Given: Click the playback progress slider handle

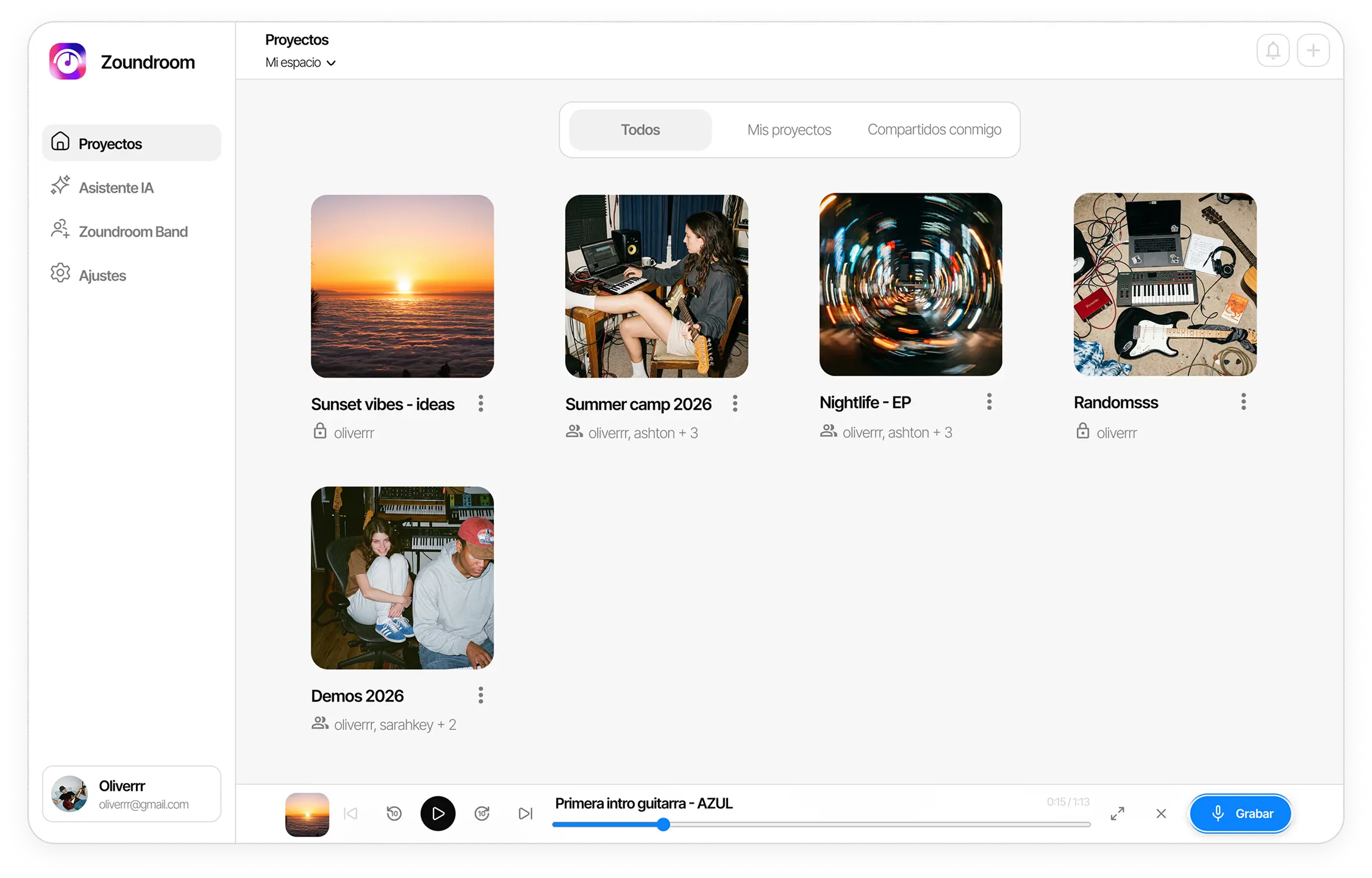Looking at the screenshot, I should coord(663,824).
